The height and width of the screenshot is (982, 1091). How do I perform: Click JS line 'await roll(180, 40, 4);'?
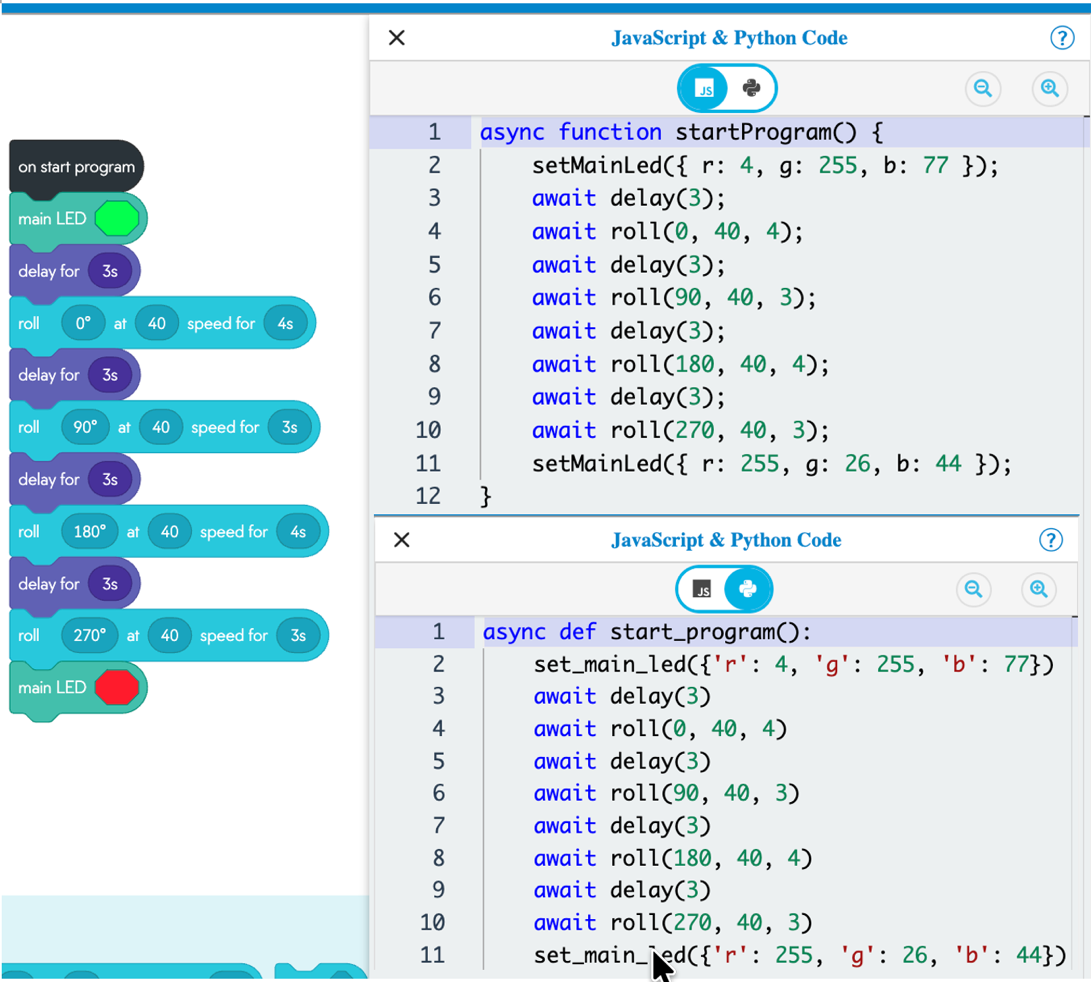click(x=680, y=364)
